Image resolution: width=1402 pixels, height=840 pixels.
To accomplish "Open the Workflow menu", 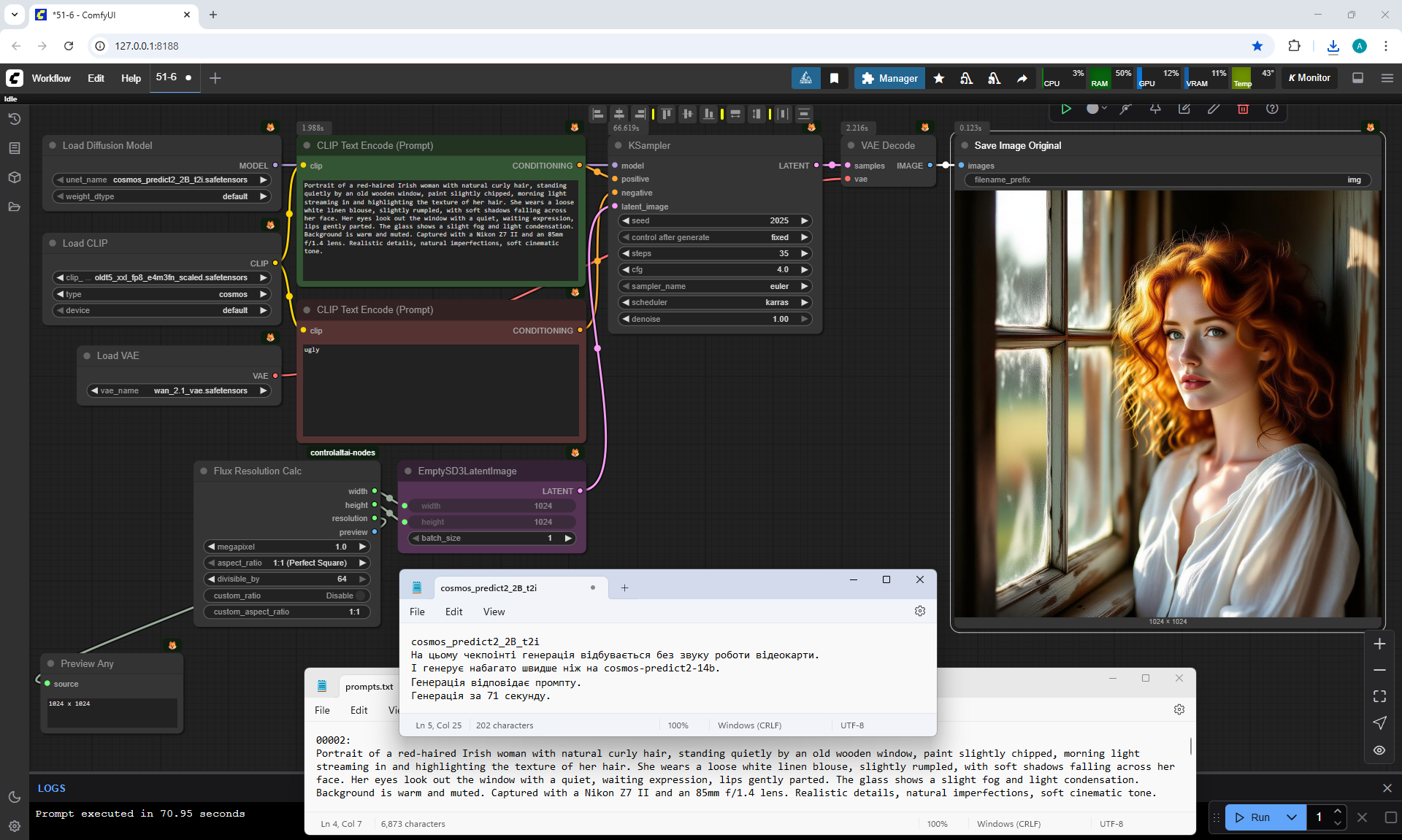I will pos(51,78).
